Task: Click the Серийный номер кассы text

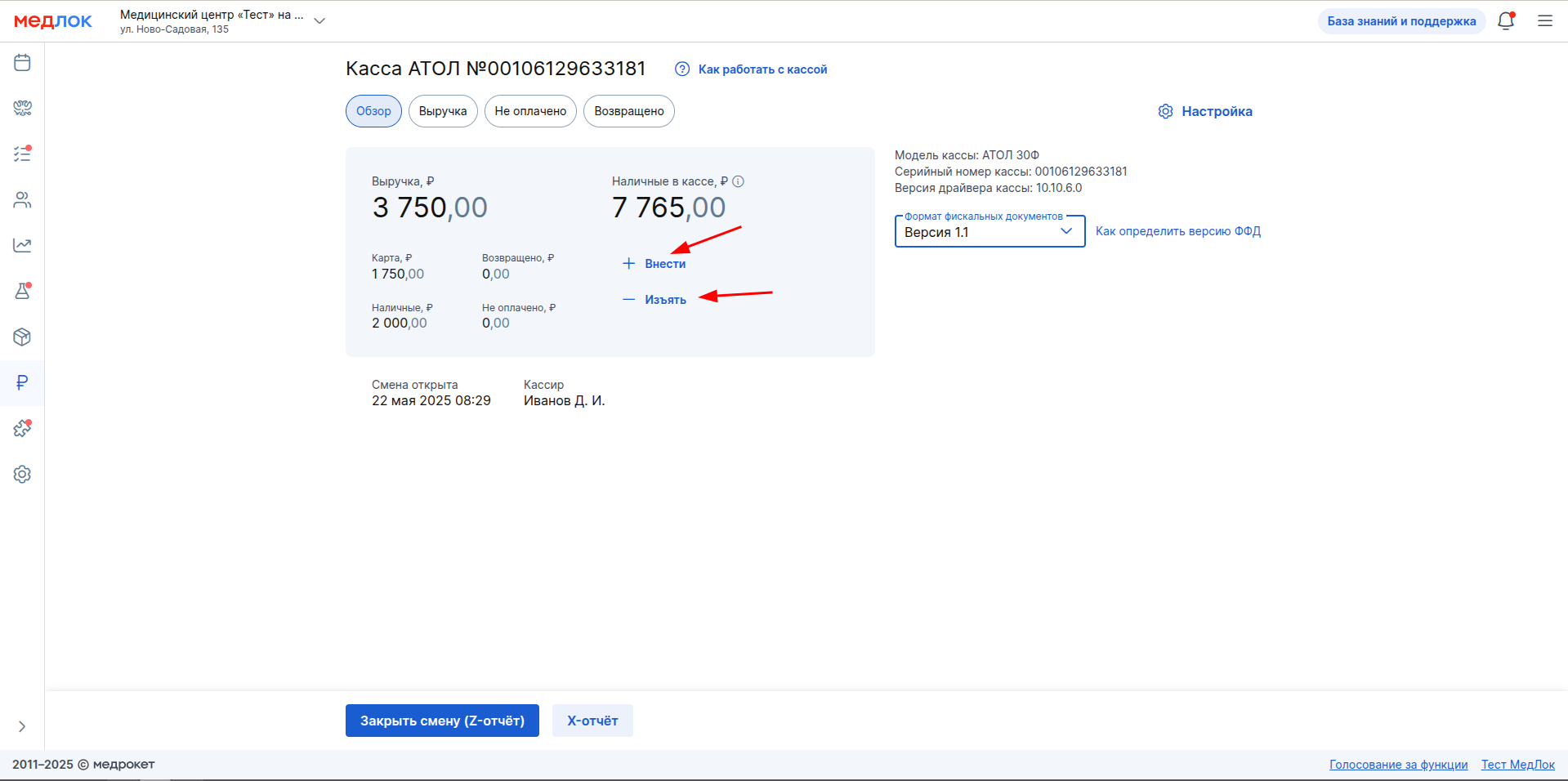Action: (x=1011, y=172)
